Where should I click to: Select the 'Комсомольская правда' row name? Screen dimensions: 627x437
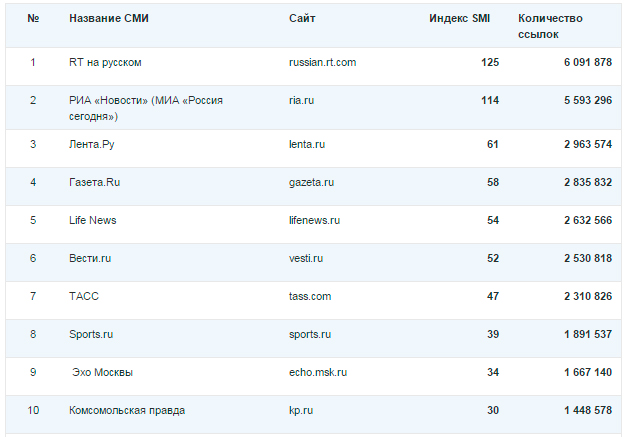pos(127,411)
